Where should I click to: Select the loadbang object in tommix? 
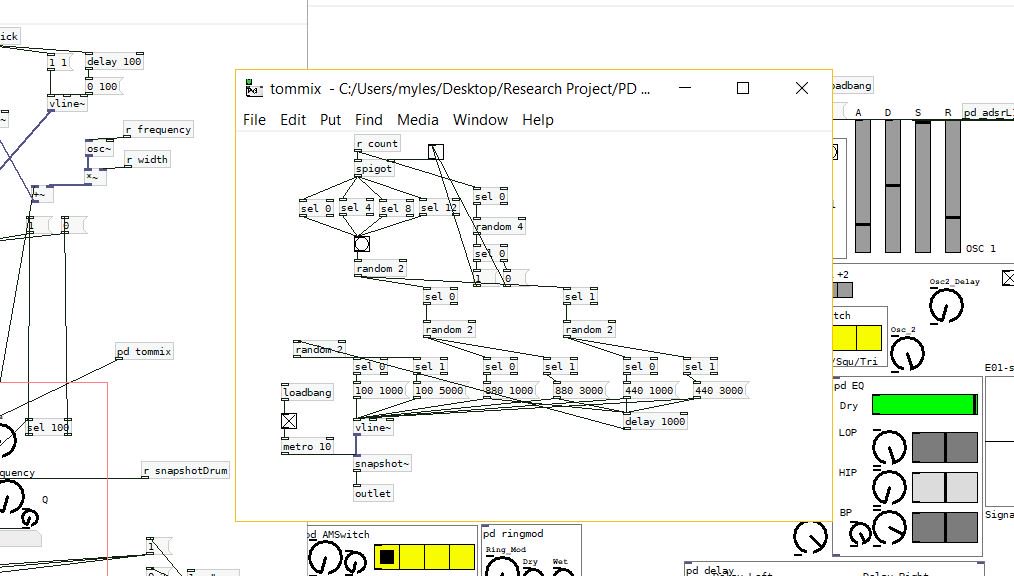point(307,392)
